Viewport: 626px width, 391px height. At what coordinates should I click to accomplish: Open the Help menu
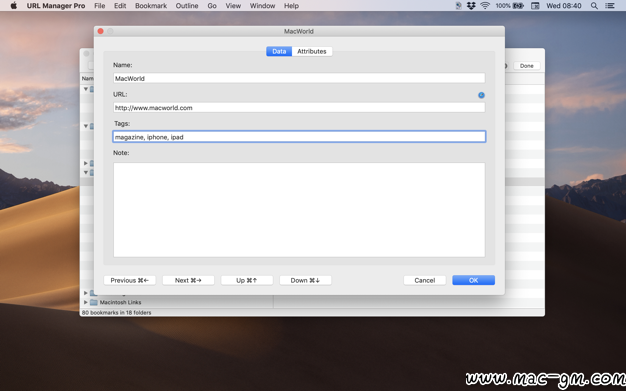pos(291,6)
